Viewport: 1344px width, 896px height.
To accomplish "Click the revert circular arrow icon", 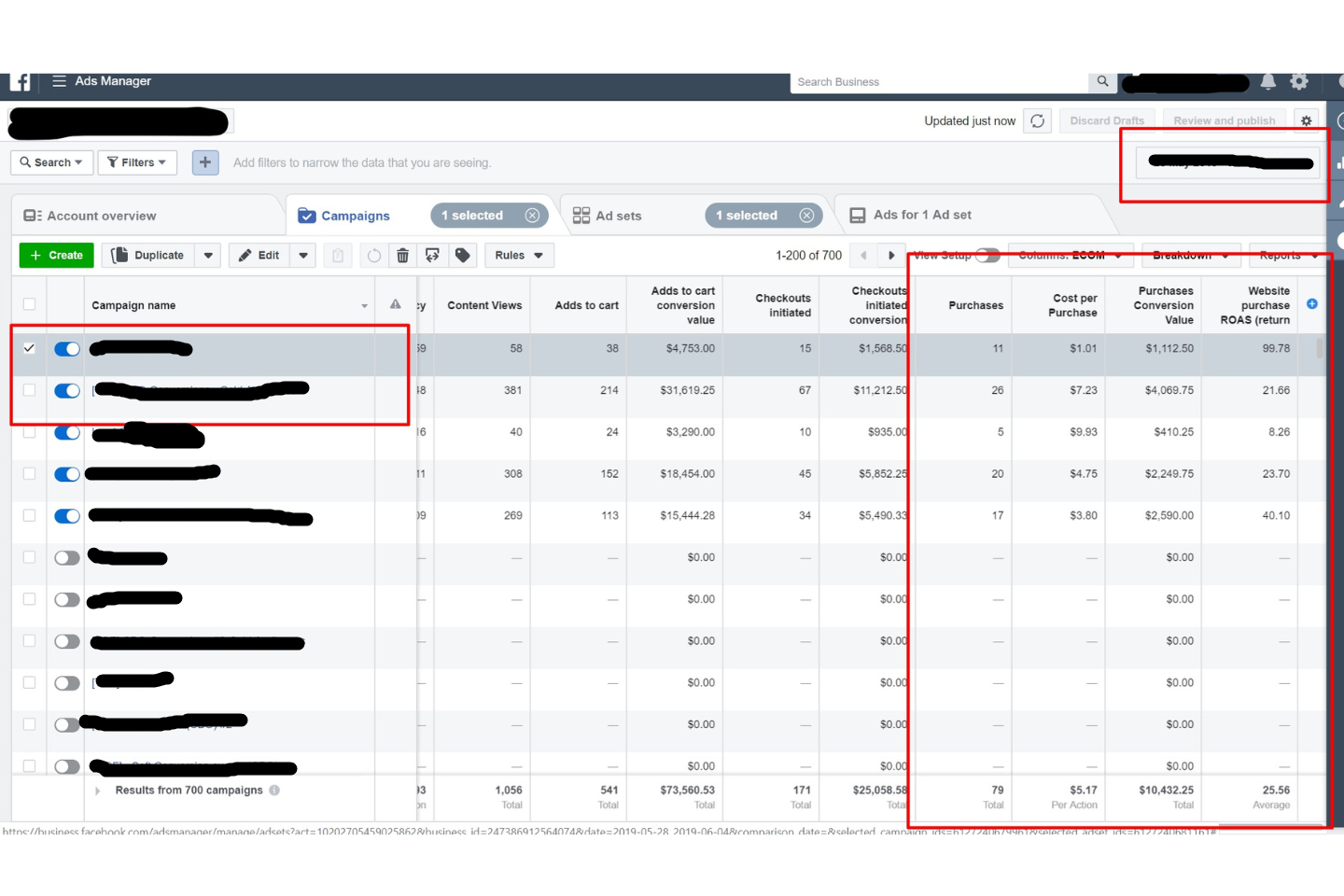I will pyautogui.click(x=373, y=255).
